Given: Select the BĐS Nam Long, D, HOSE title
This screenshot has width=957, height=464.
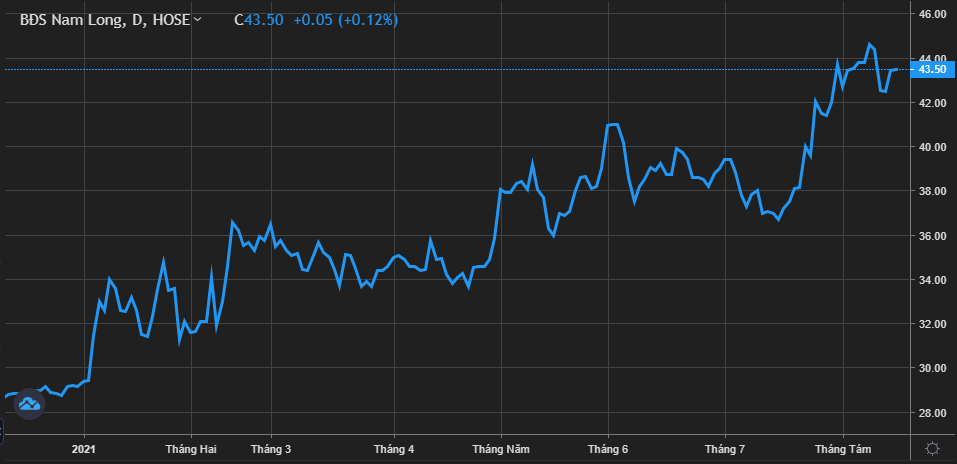Looking at the screenshot, I should click(x=105, y=20).
